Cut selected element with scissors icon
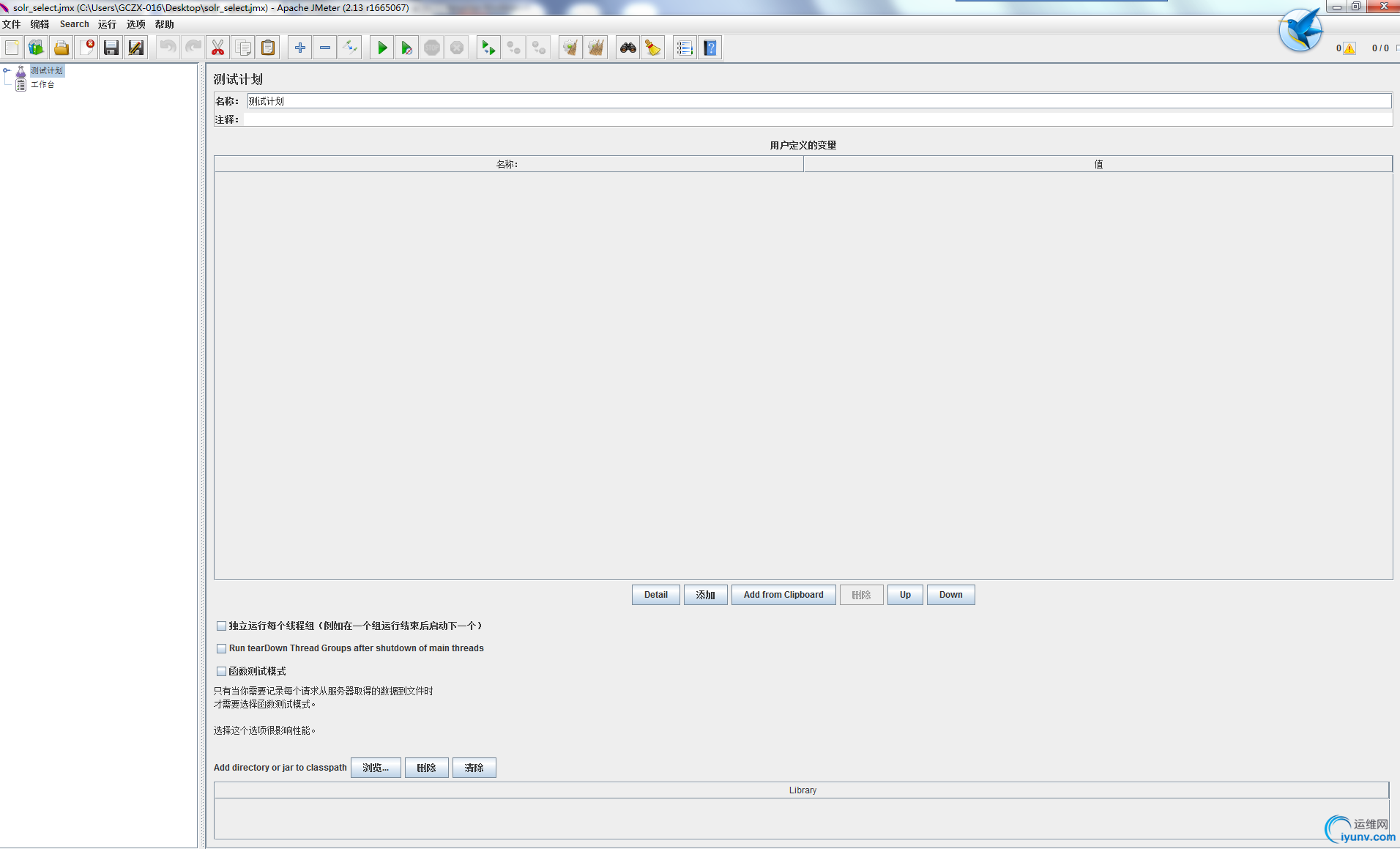This screenshot has width=1400, height=849. click(x=218, y=48)
